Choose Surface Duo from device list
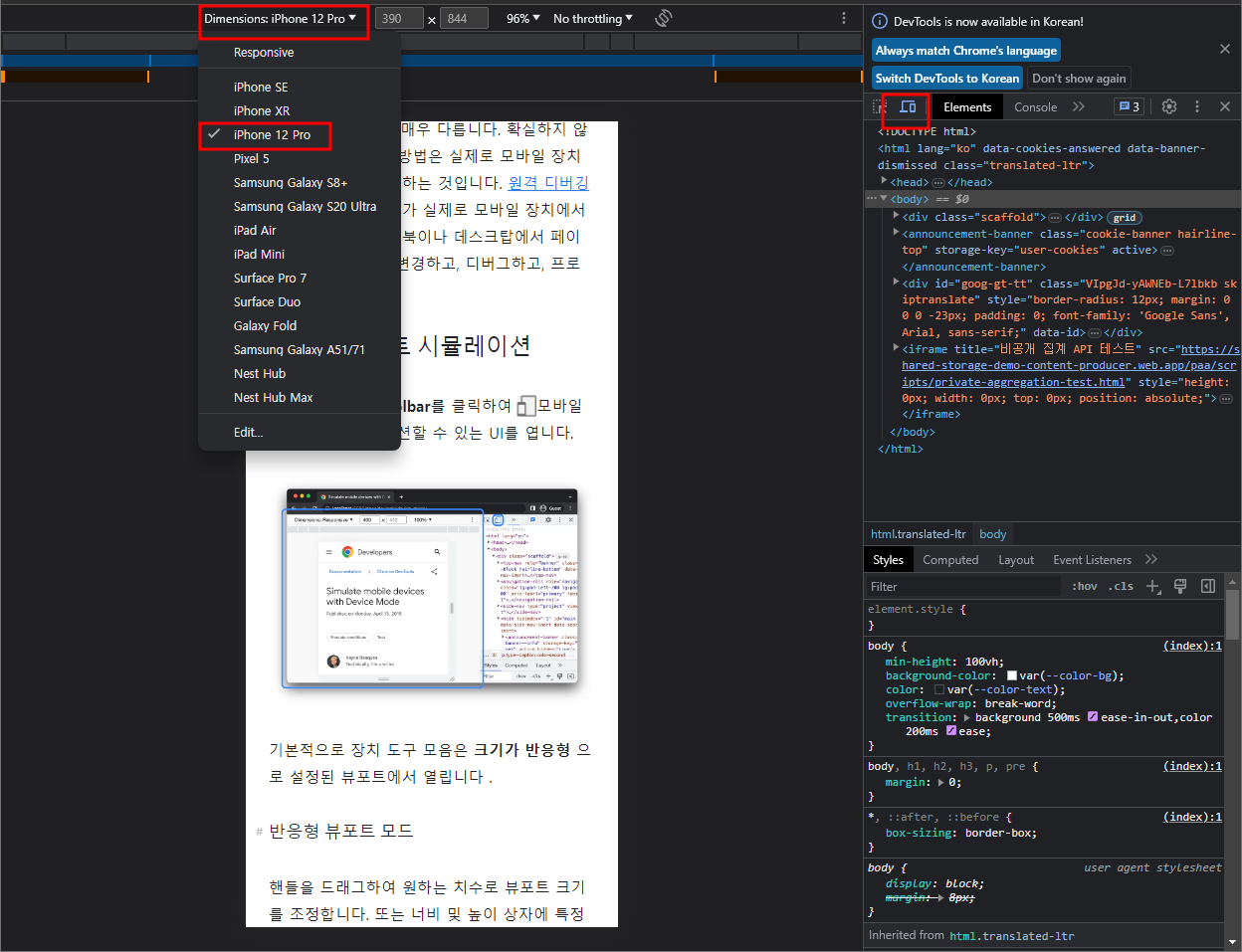The height and width of the screenshot is (952, 1242). (300, 301)
